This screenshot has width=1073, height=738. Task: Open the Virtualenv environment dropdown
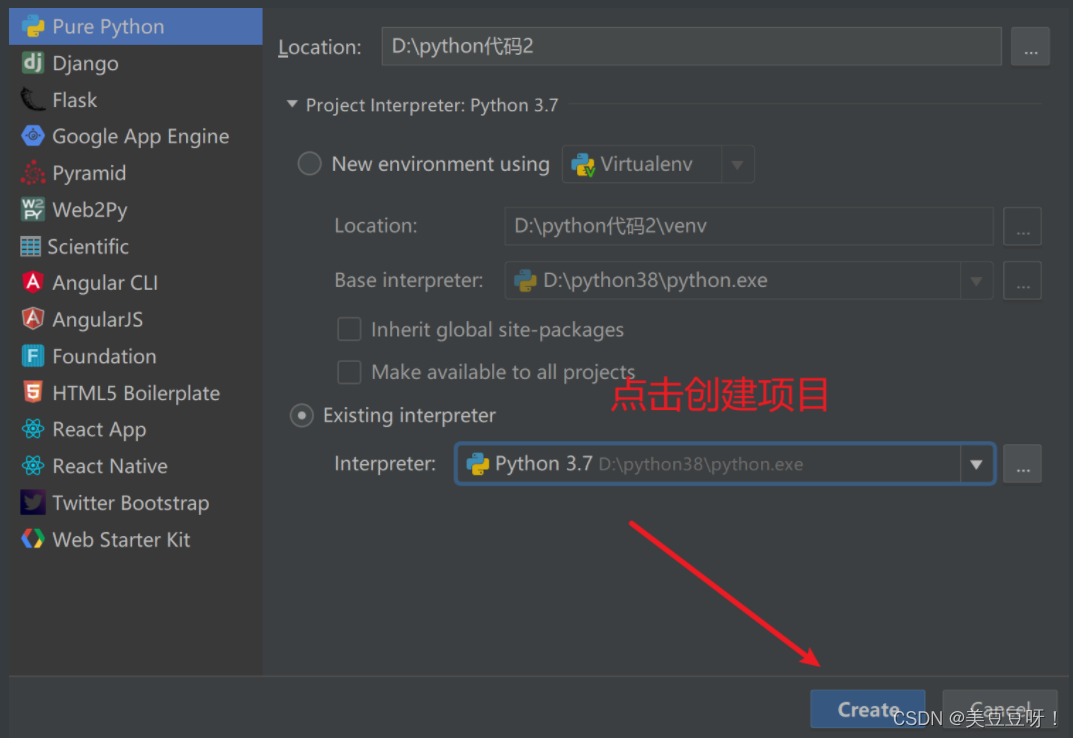pyautogui.click(x=737, y=164)
